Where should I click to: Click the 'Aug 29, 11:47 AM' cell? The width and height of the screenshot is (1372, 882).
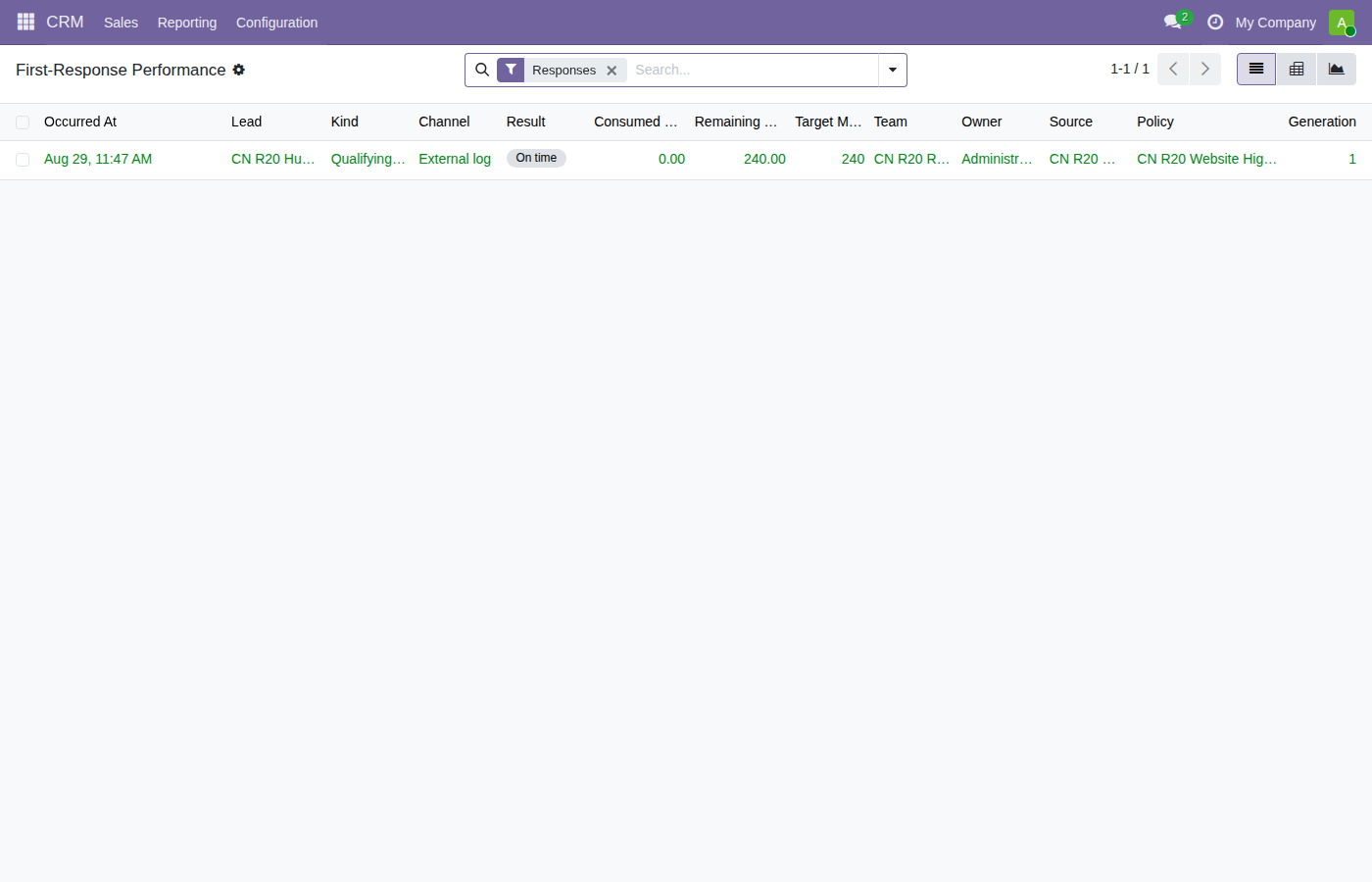98,159
